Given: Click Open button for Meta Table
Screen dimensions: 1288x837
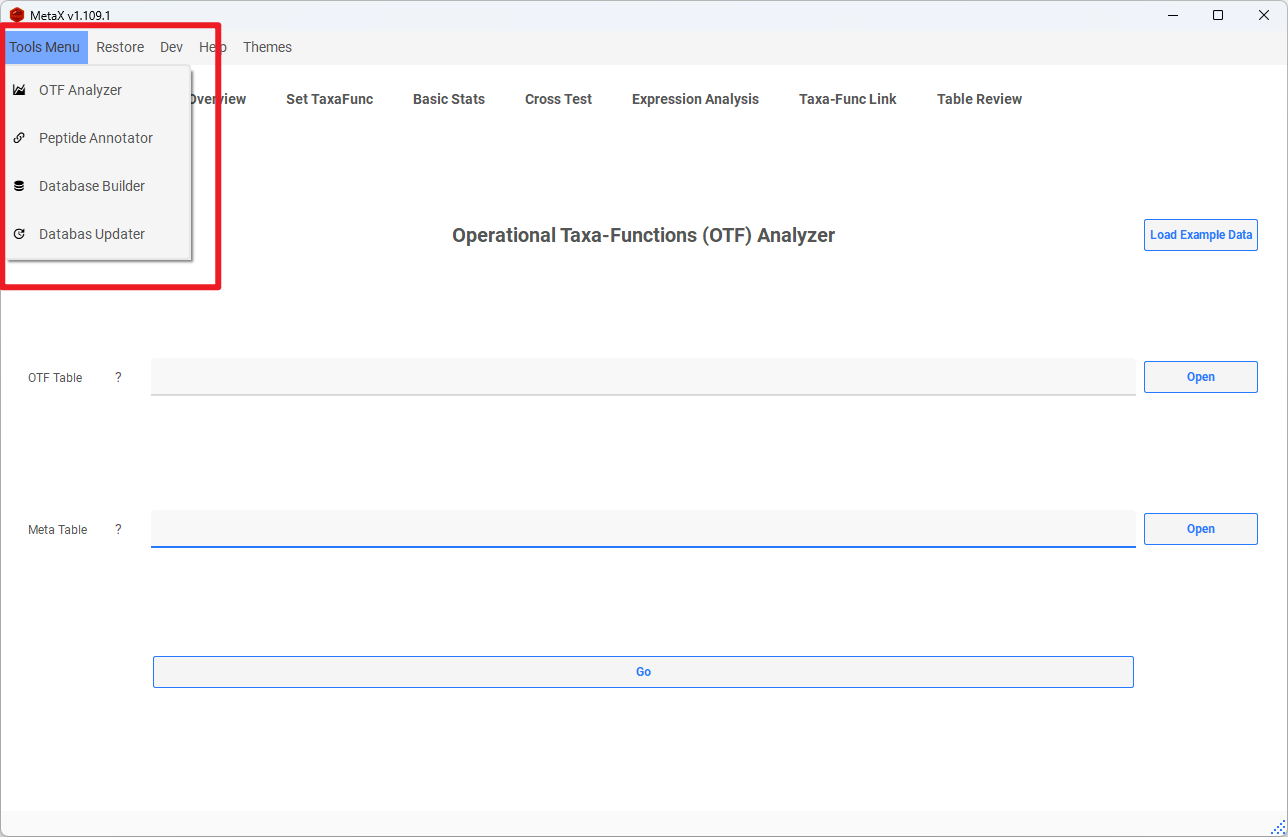Looking at the screenshot, I should click(x=1201, y=529).
